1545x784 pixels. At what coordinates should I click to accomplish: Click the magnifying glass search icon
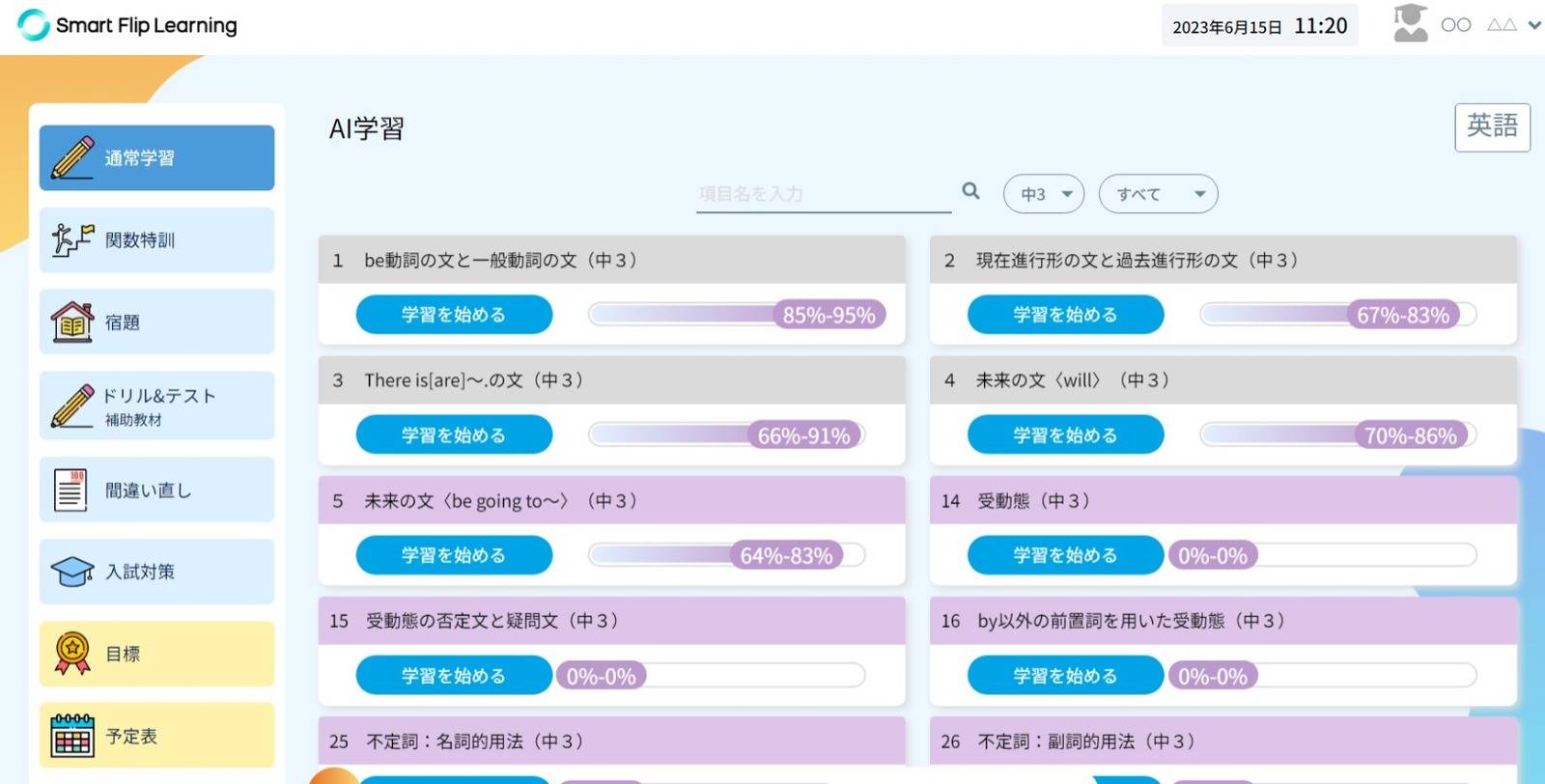coord(970,191)
